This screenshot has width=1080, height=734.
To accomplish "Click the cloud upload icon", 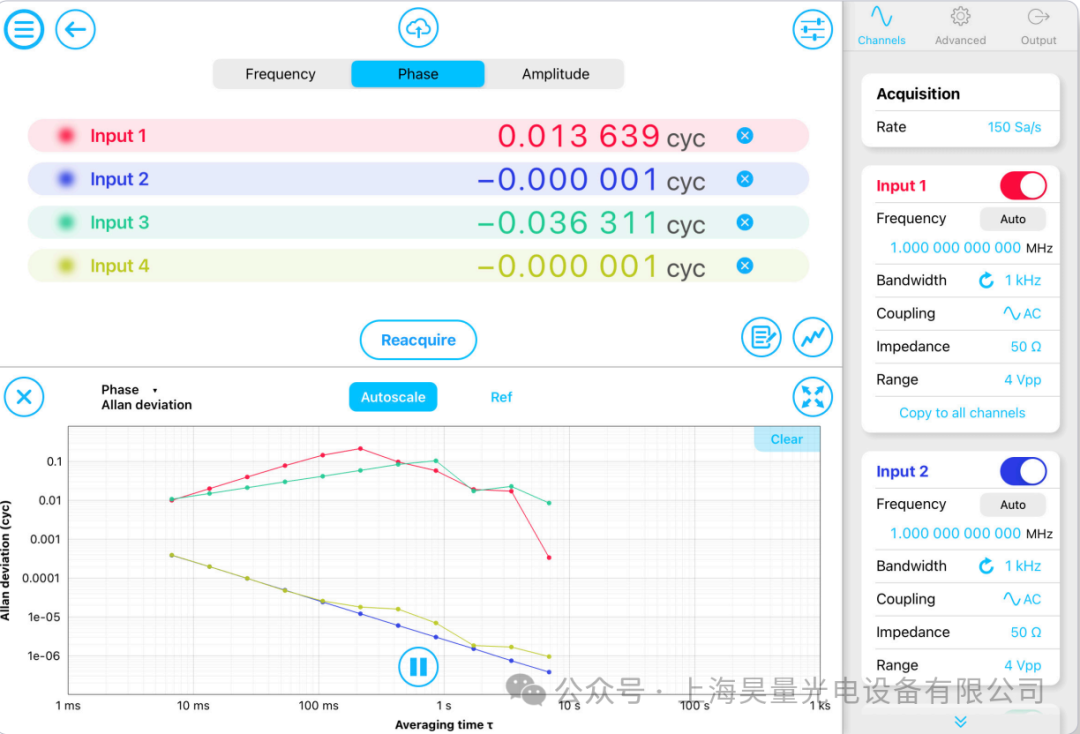I will [418, 28].
